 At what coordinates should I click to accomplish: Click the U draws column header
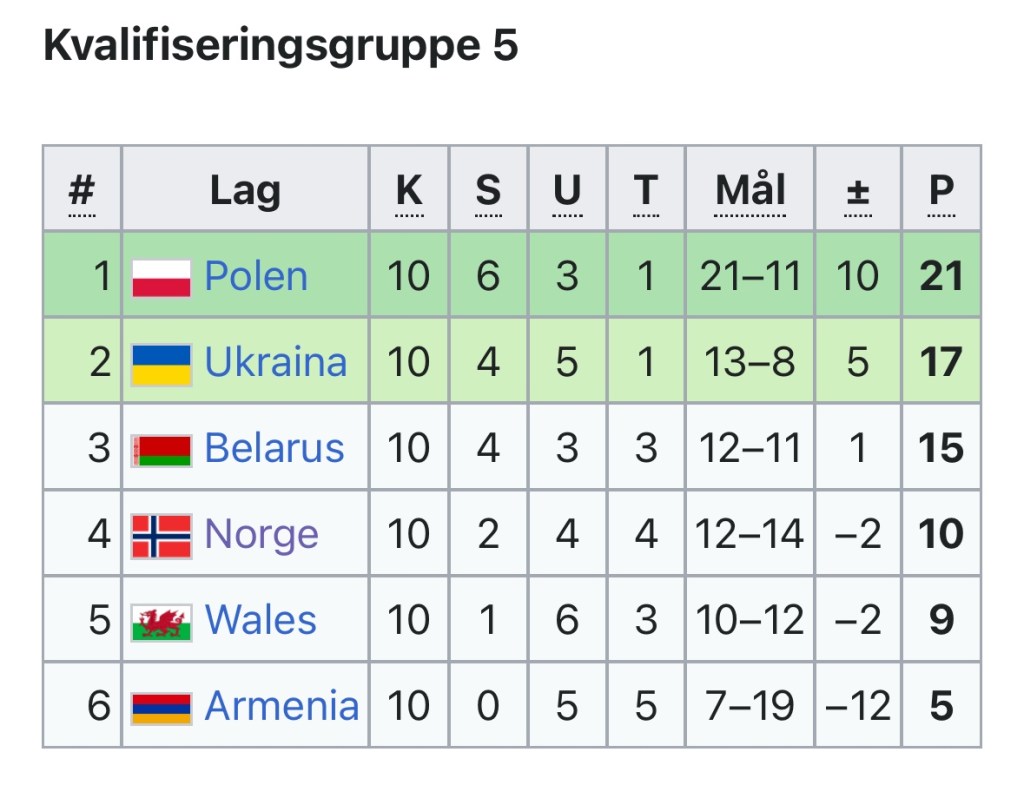567,190
